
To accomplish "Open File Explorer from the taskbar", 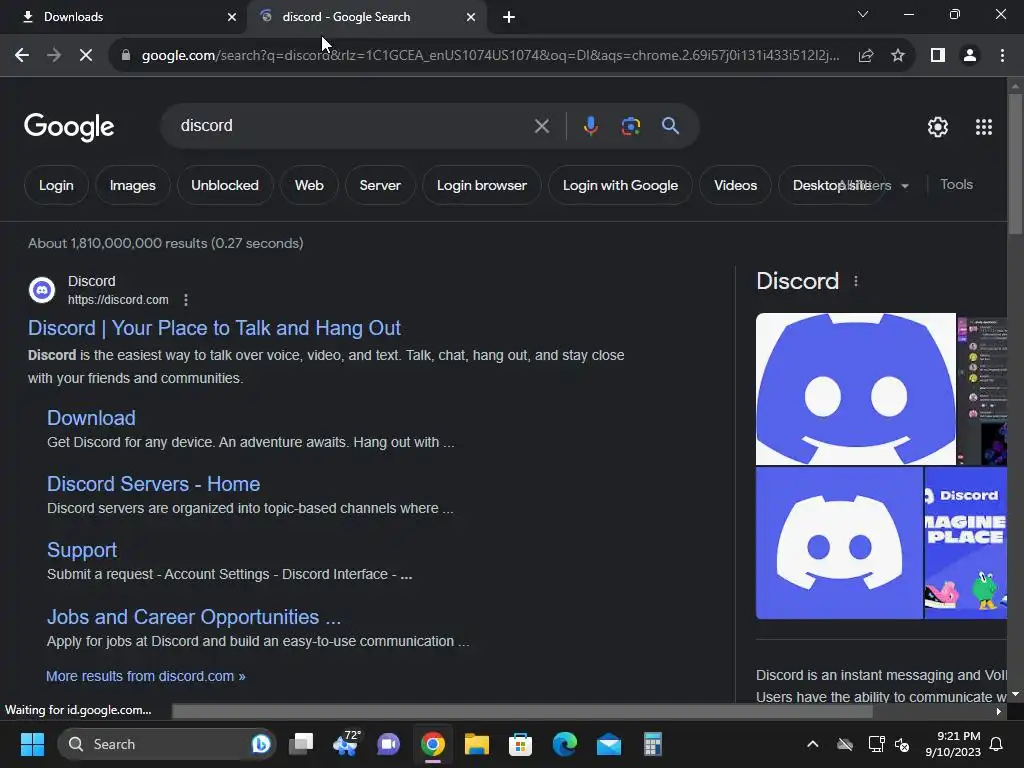I will pos(477,744).
